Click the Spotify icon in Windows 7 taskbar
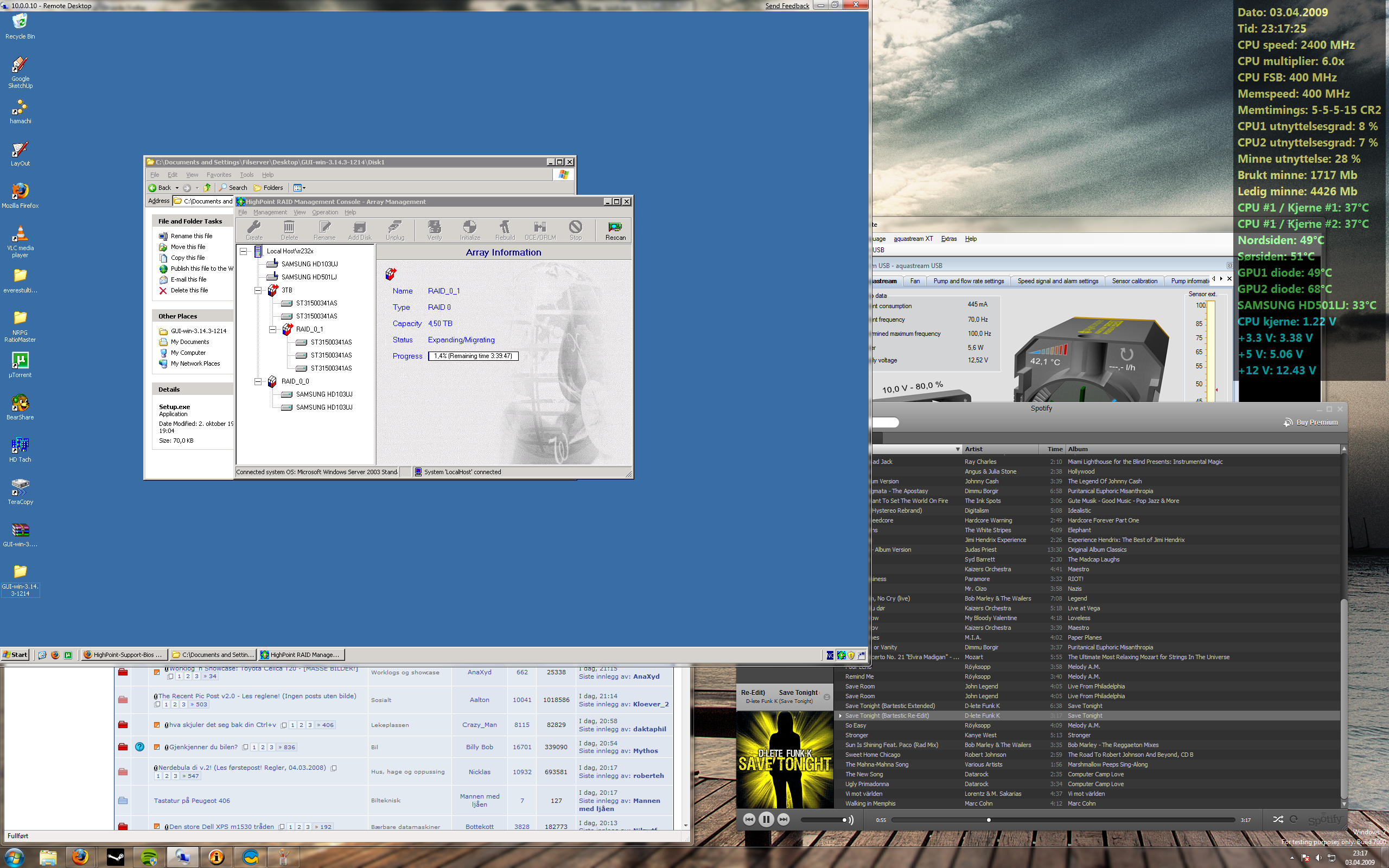The height and width of the screenshot is (868, 1389). [x=149, y=857]
